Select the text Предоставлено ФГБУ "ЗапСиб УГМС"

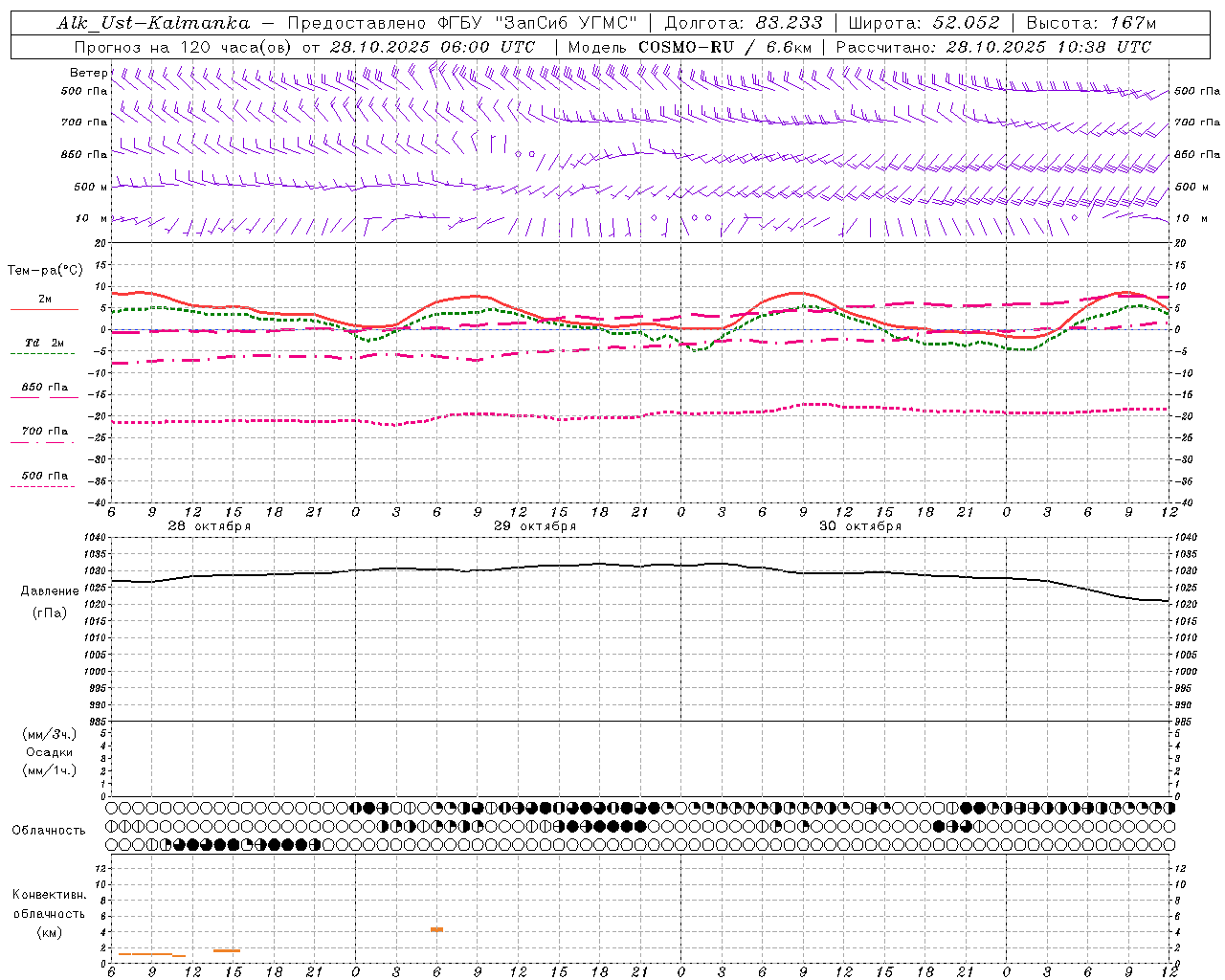[x=462, y=23]
